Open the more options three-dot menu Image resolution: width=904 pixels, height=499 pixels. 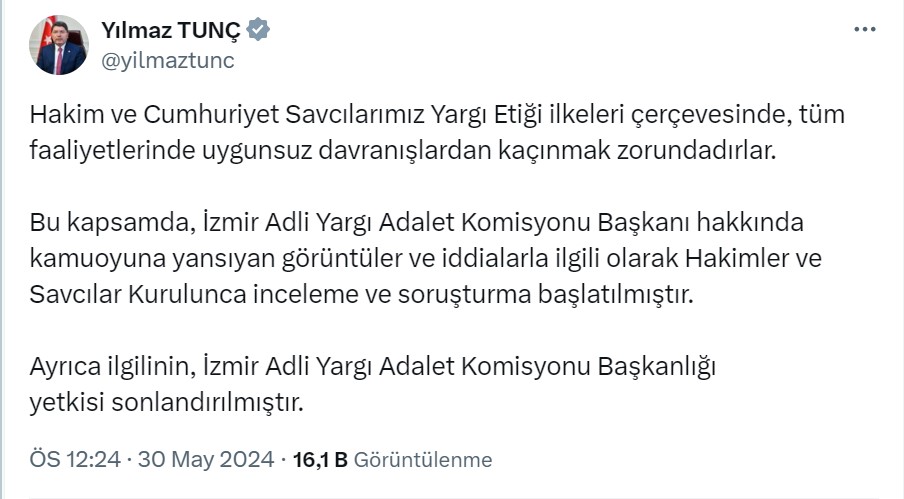click(x=864, y=29)
